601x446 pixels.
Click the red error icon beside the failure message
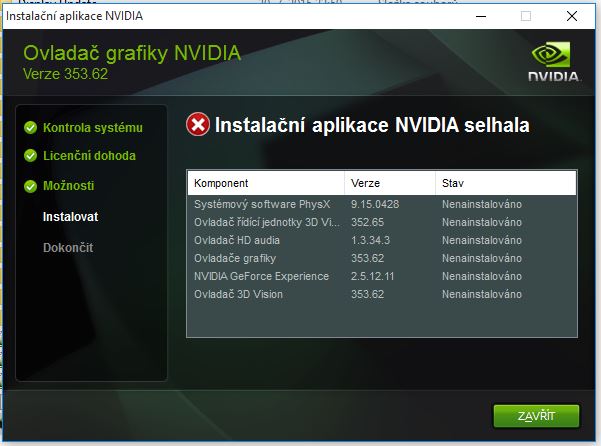(198, 125)
